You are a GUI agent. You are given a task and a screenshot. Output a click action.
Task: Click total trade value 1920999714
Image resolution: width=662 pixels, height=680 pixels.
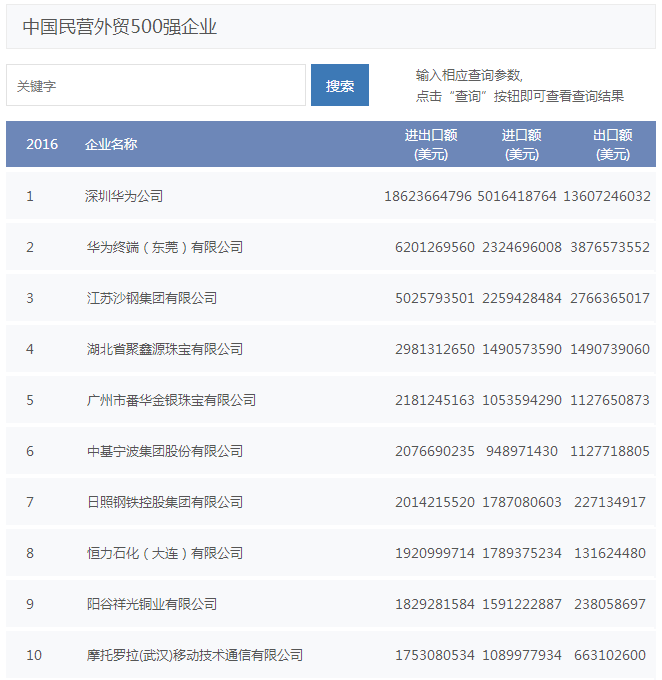435,553
